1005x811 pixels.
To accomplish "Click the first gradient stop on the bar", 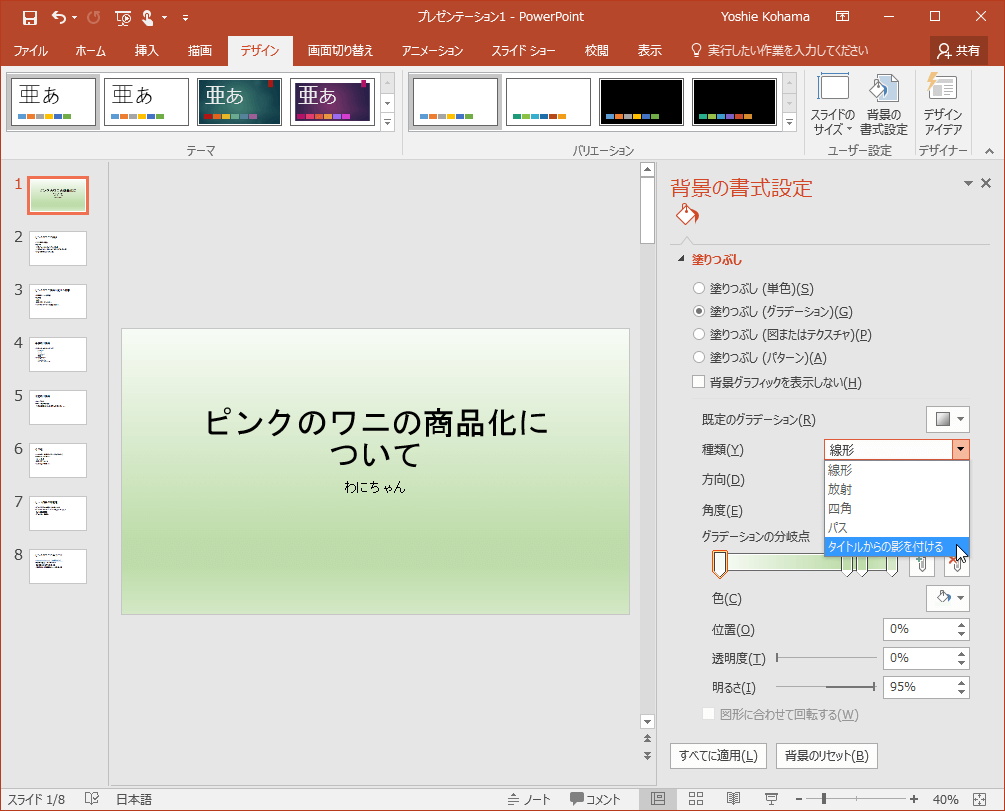I will (719, 565).
